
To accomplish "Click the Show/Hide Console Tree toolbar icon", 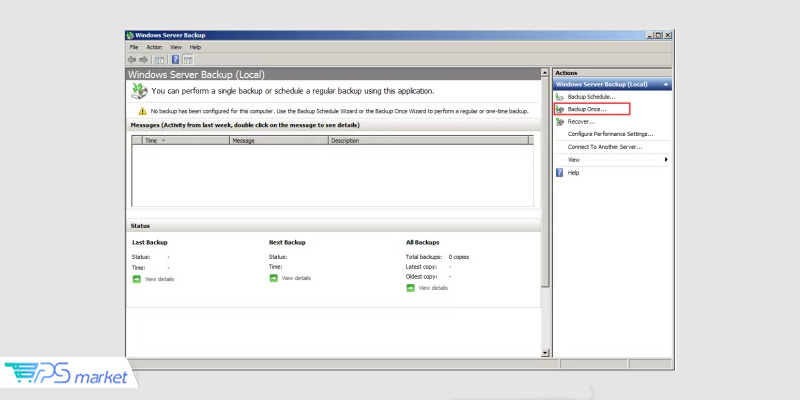I will (160, 59).
